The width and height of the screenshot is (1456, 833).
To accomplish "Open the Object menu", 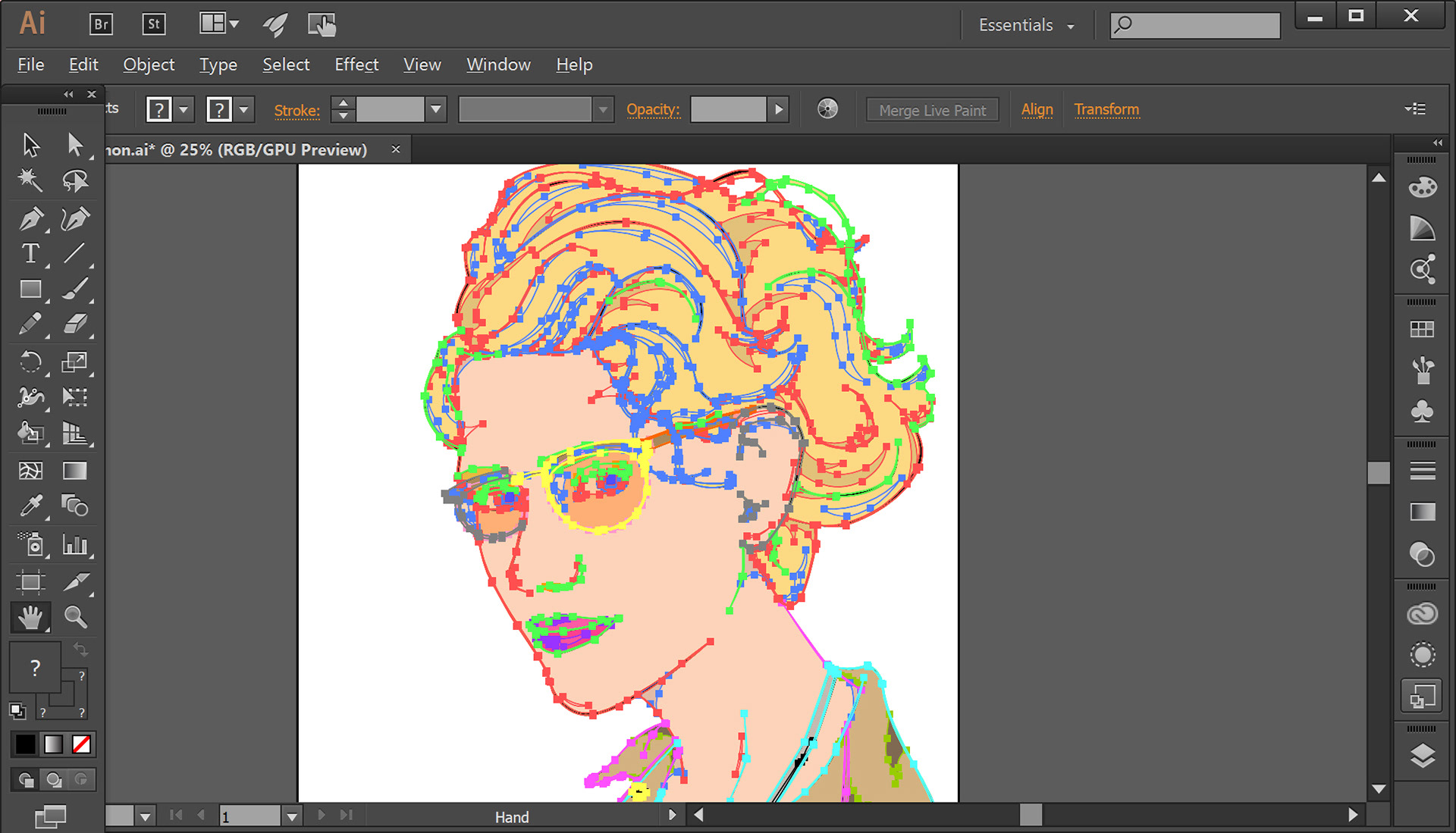I will (x=149, y=64).
